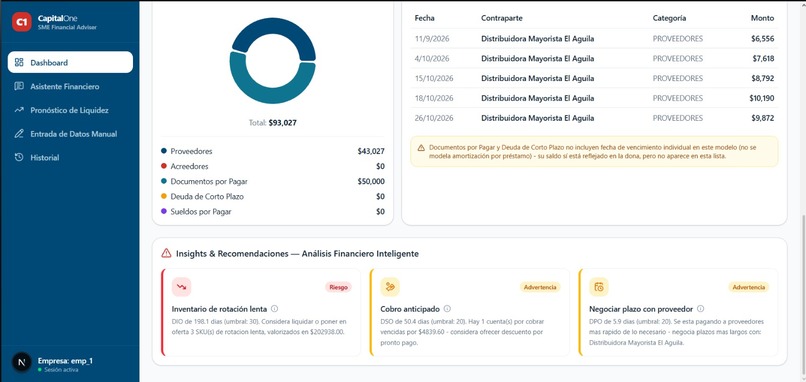Open the Dashboard menu item
The image size is (806, 382).
click(70, 62)
